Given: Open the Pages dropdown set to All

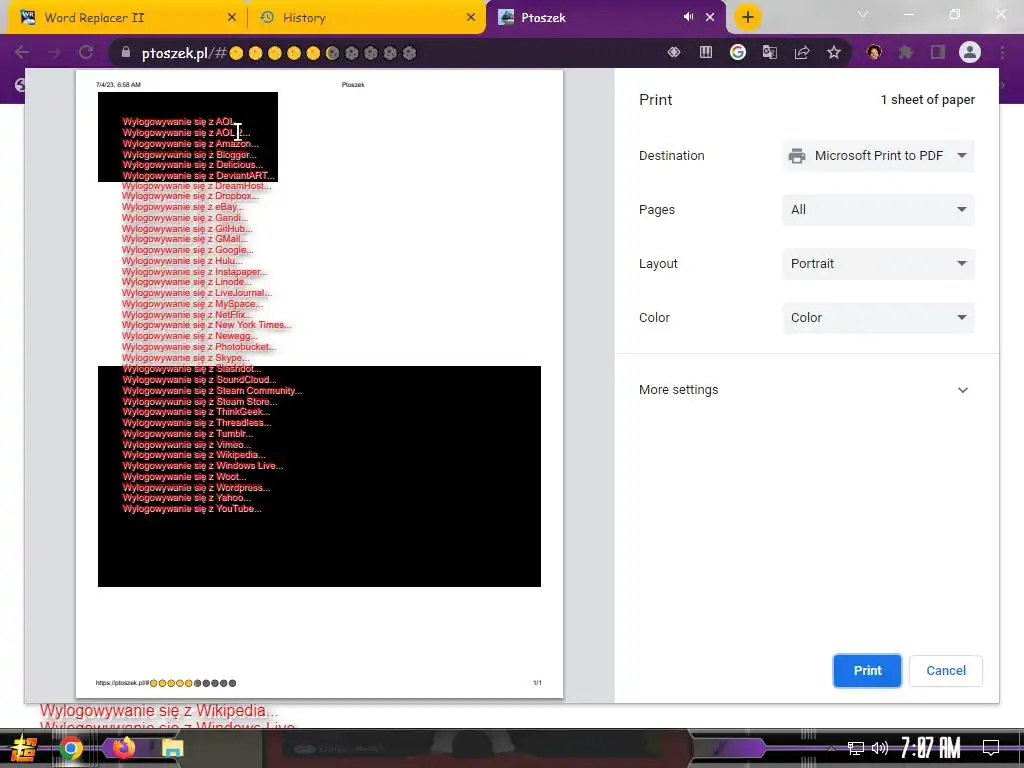Looking at the screenshot, I should [x=878, y=210].
